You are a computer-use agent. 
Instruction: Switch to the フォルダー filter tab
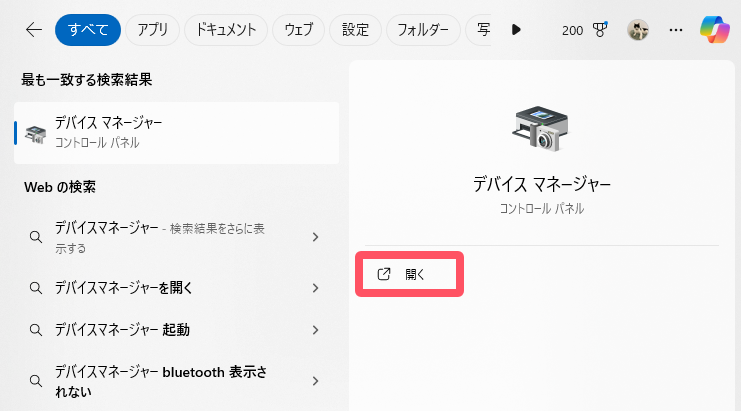pyautogui.click(x=423, y=30)
